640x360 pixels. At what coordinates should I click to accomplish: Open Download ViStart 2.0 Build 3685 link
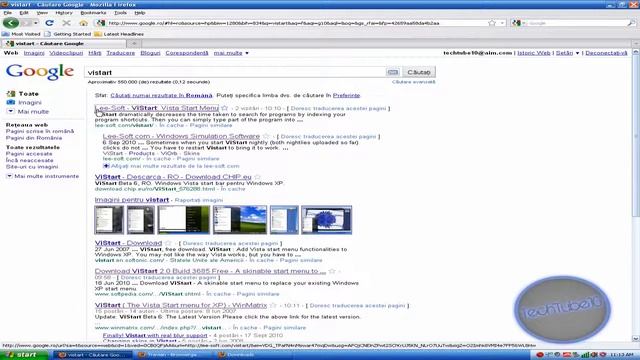(x=210, y=271)
